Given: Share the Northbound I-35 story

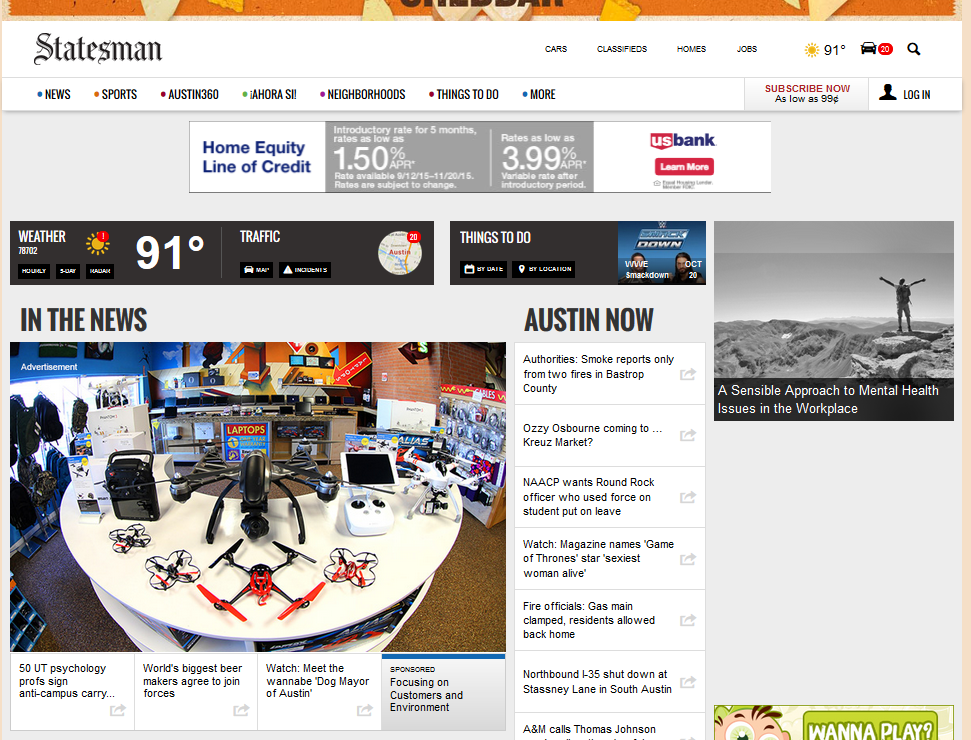Looking at the screenshot, I should [x=688, y=682].
